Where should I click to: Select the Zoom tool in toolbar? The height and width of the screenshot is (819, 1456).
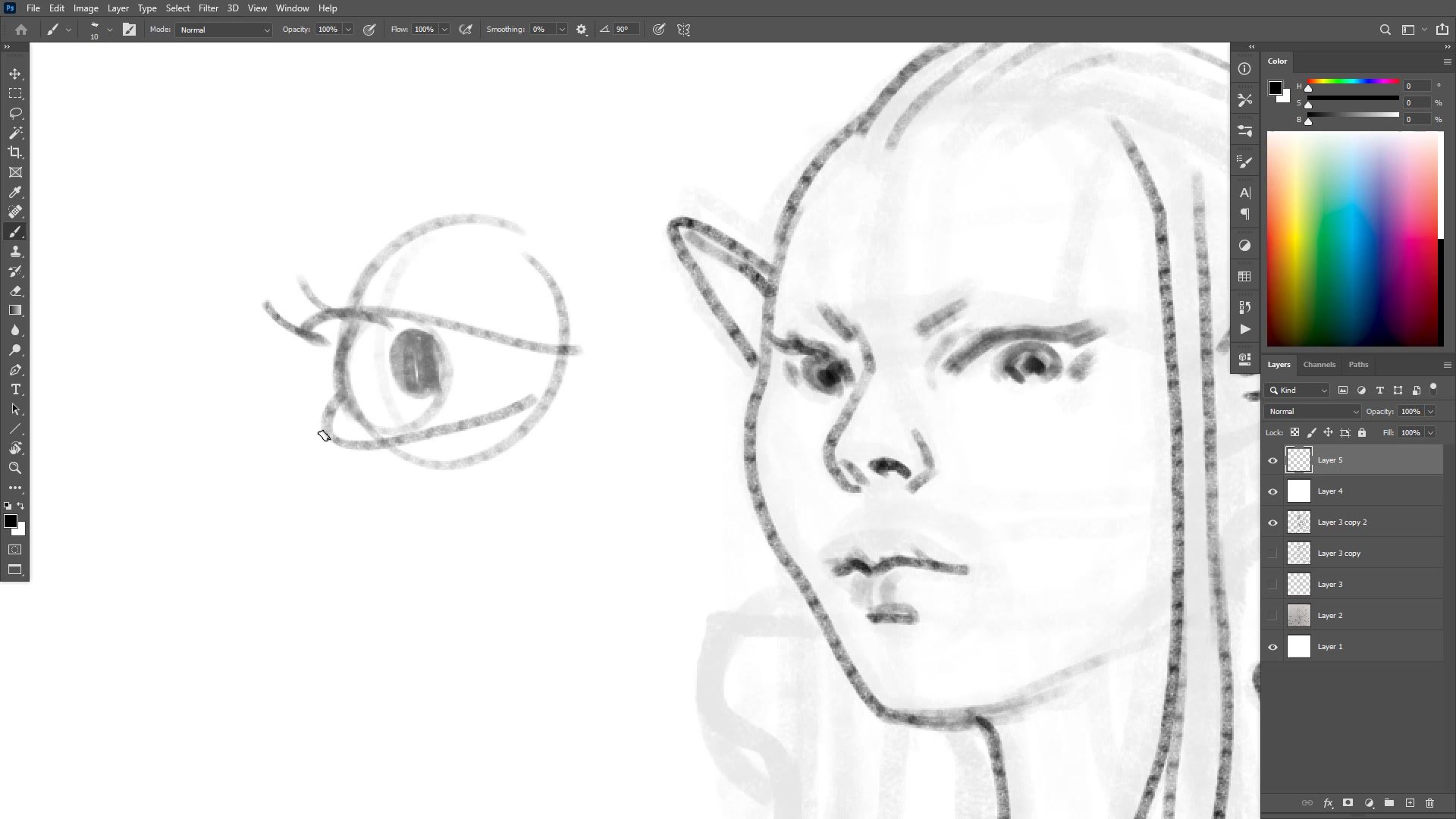tap(15, 468)
